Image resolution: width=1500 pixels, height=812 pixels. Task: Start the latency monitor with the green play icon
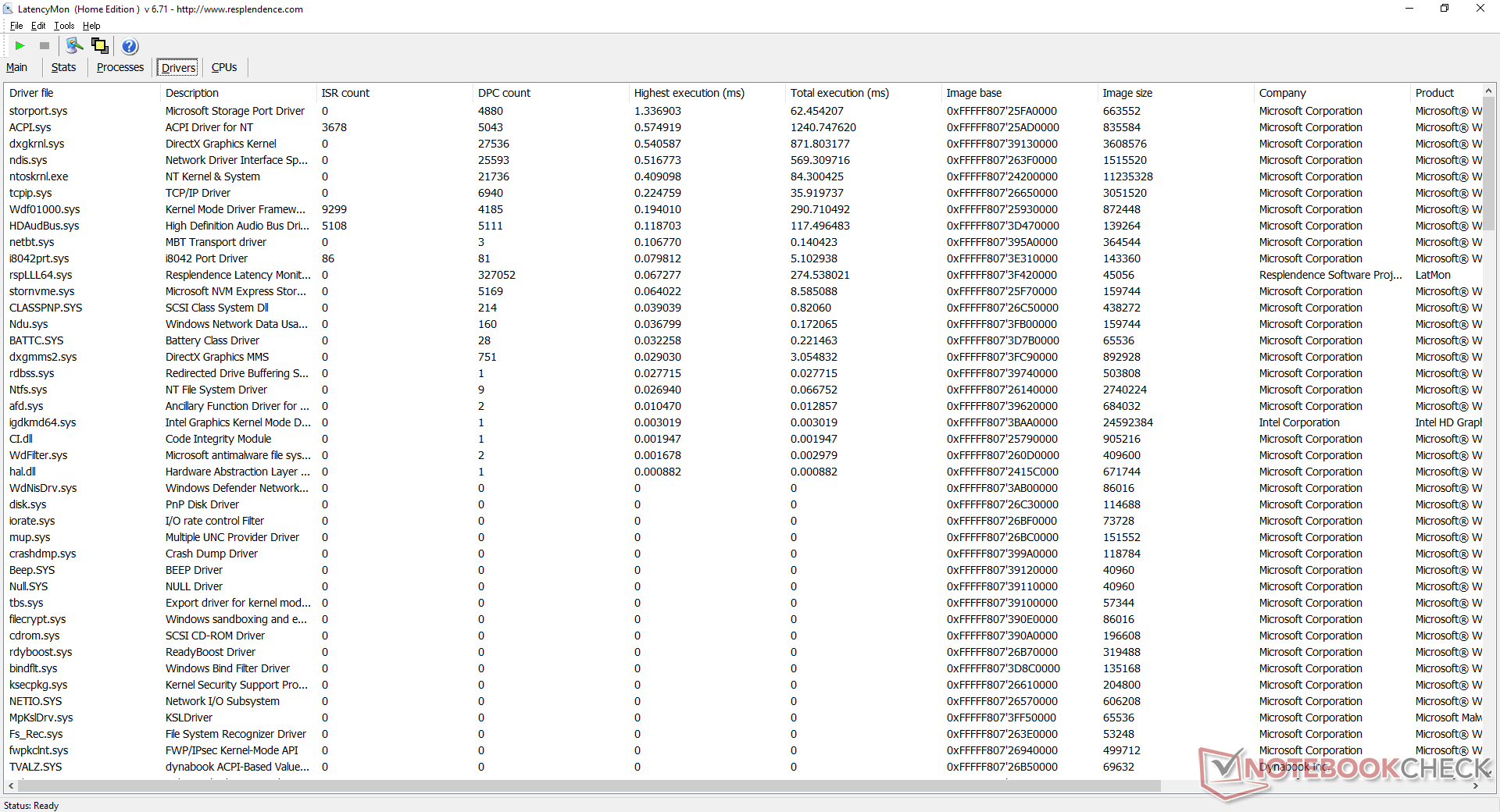(20, 46)
